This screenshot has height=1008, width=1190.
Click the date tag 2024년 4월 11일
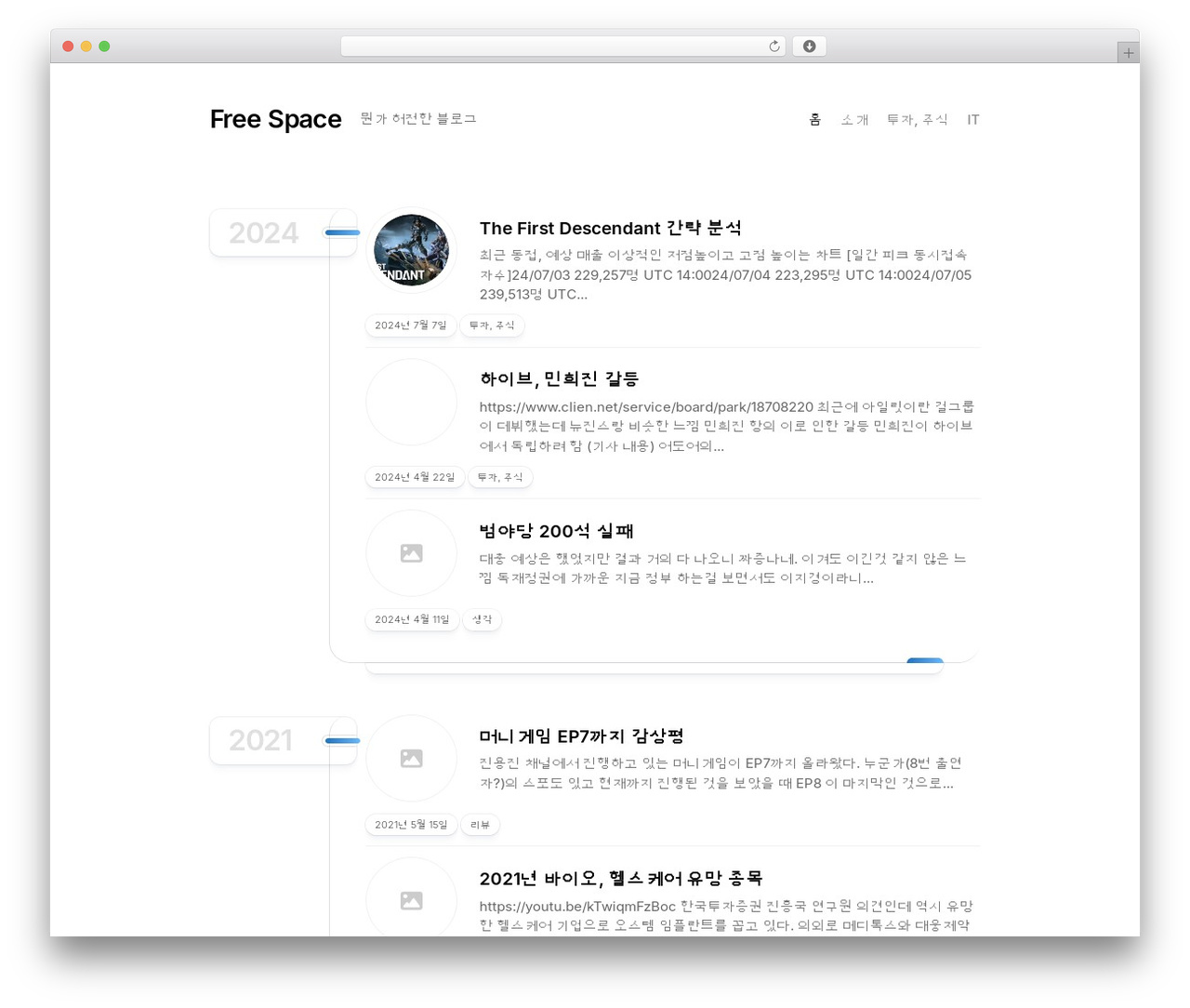[x=412, y=619]
